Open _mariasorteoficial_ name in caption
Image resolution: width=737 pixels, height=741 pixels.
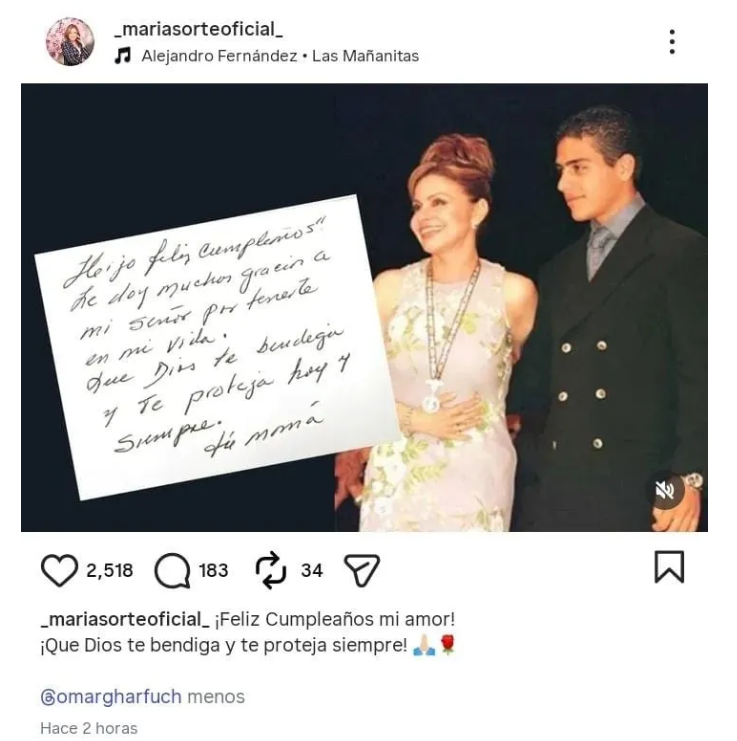click(x=125, y=619)
